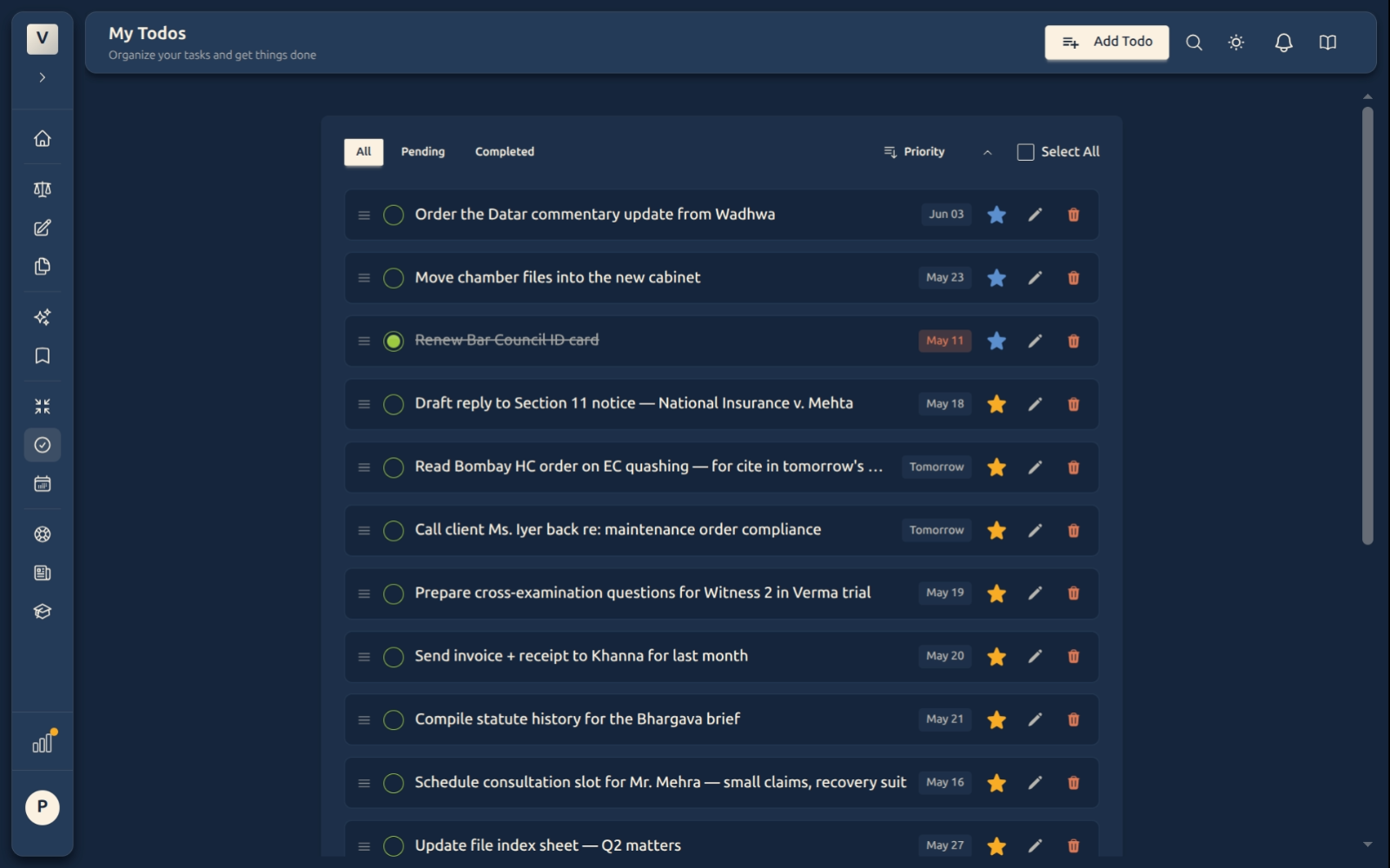Delete the Schedule consultation Mr. Mehra todo

[x=1073, y=783]
